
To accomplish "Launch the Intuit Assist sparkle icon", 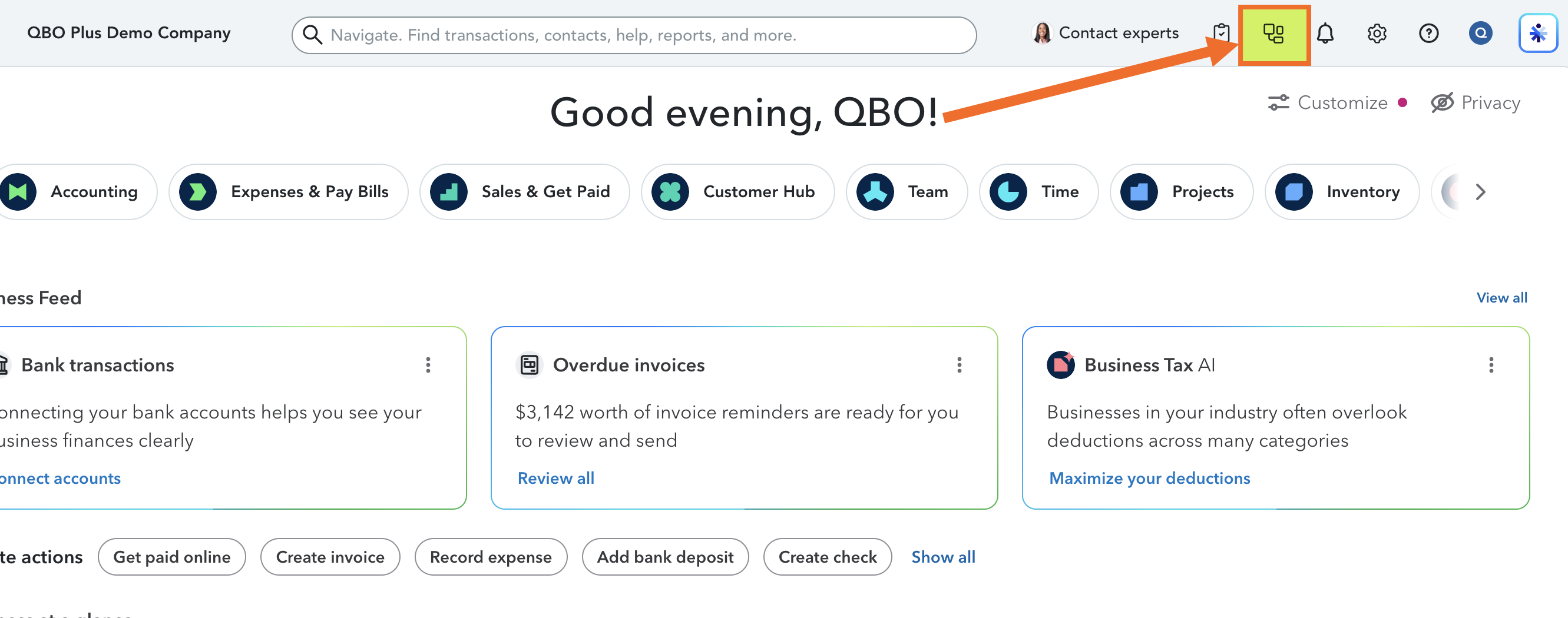I will click(1537, 33).
